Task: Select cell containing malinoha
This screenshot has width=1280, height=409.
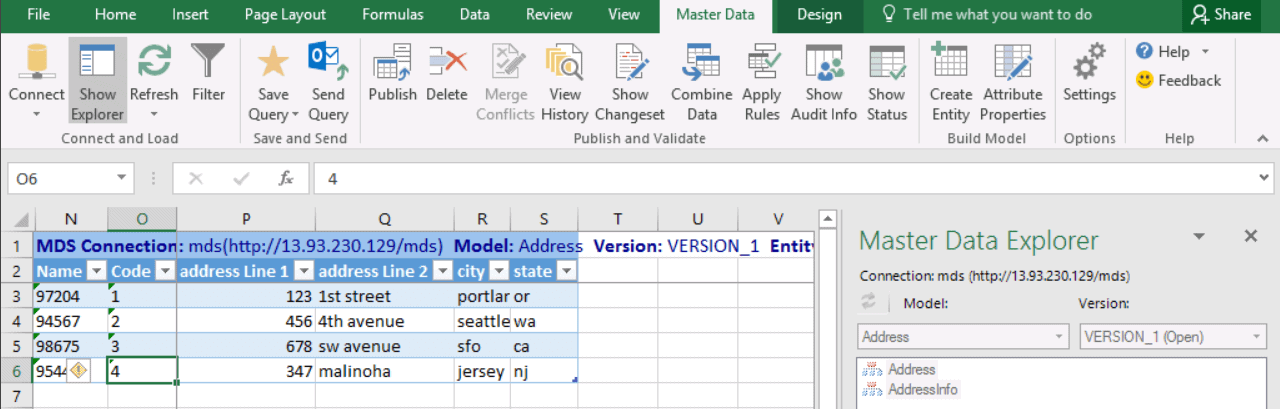Action: tap(383, 371)
